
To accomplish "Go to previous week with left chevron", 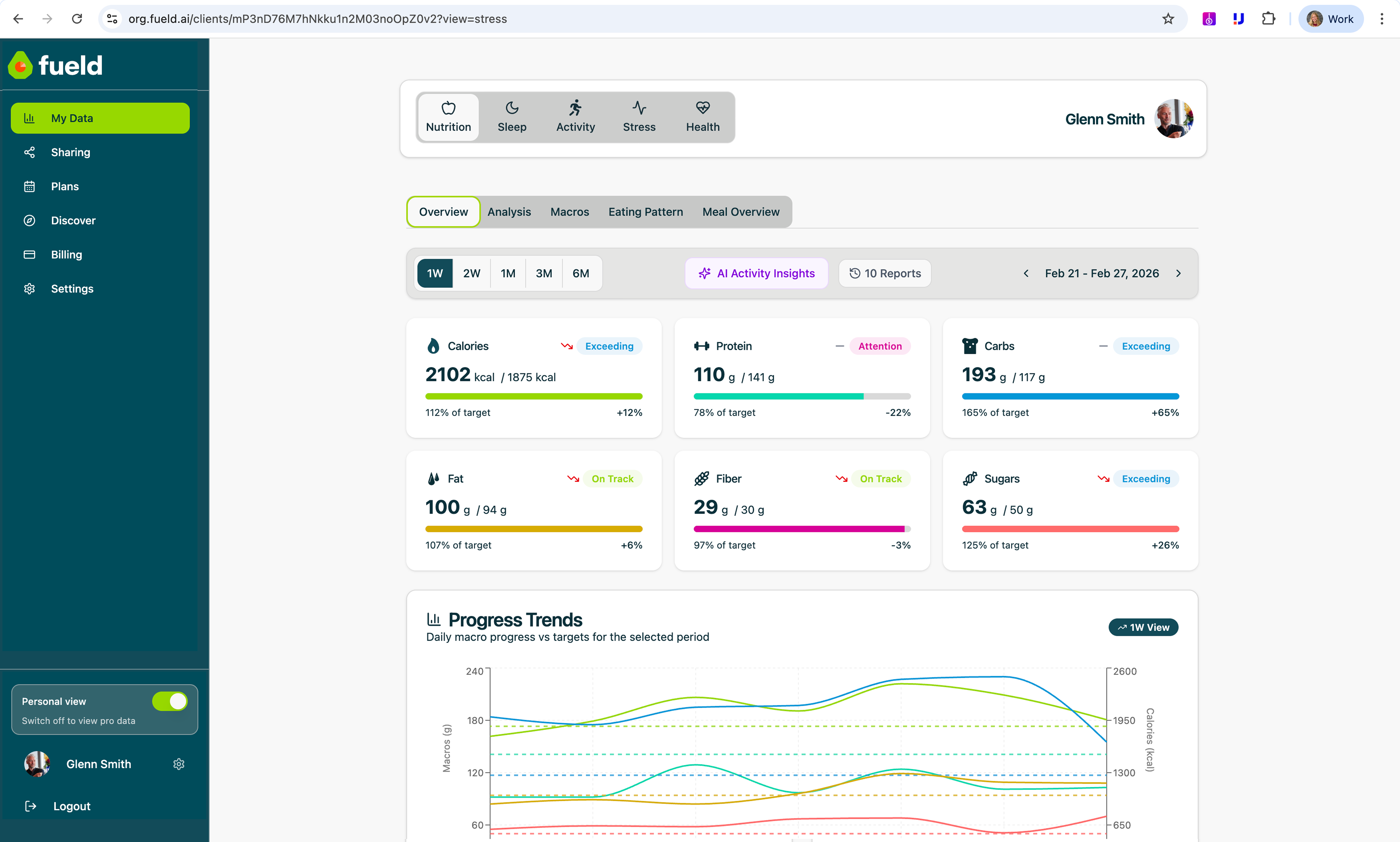I will (x=1026, y=273).
